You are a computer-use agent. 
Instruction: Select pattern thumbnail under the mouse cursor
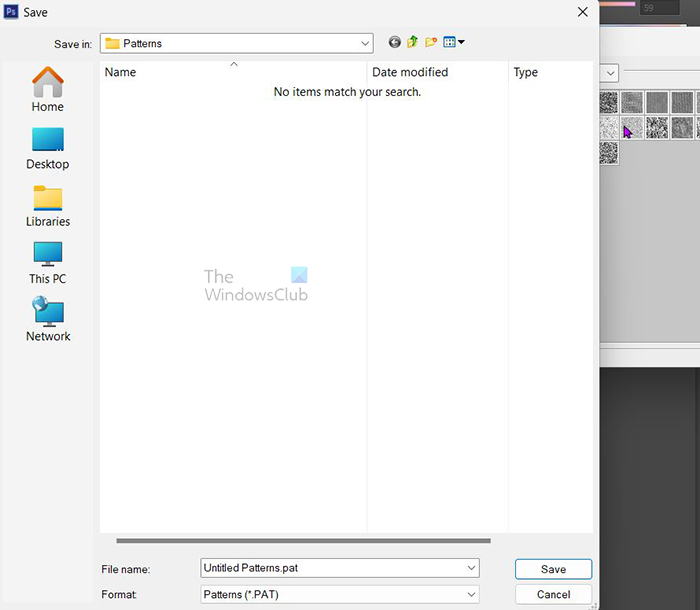coord(632,128)
